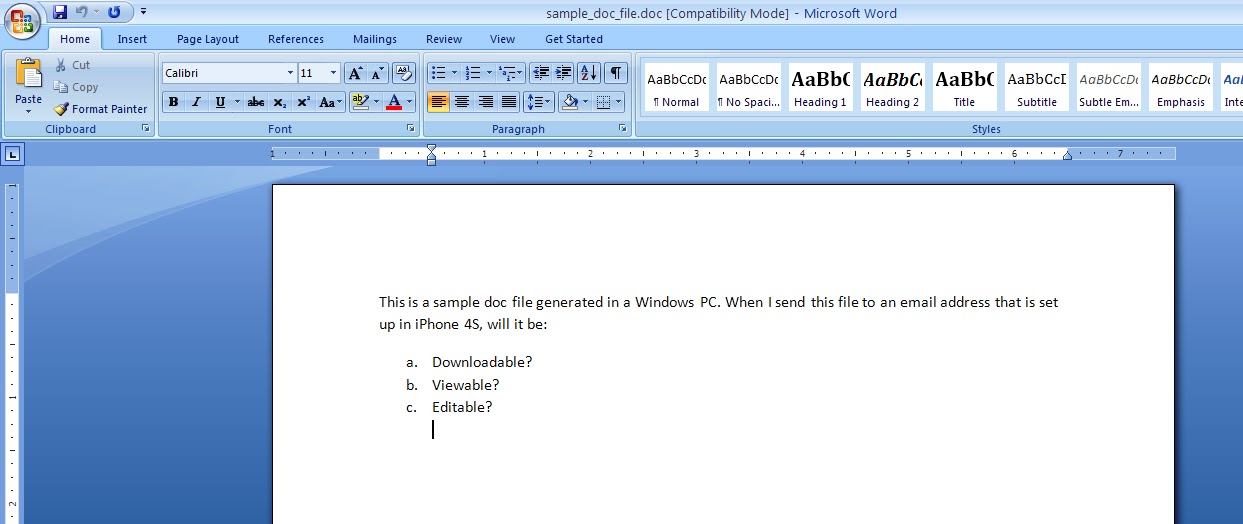Image resolution: width=1243 pixels, height=524 pixels.
Task: Apply the Subtle Emphasis style
Action: (x=1109, y=88)
